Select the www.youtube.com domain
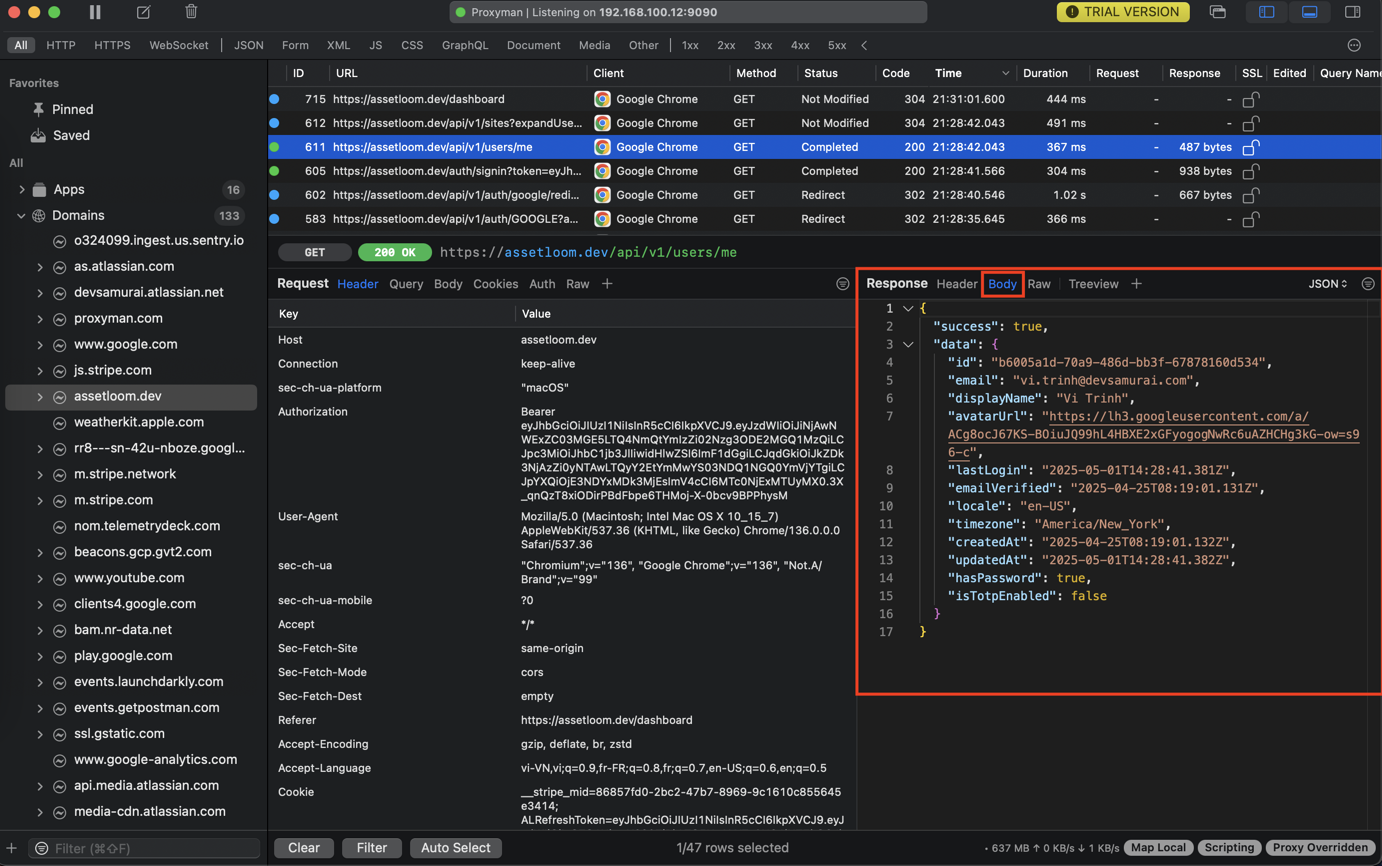This screenshot has height=866, width=1382. point(129,578)
